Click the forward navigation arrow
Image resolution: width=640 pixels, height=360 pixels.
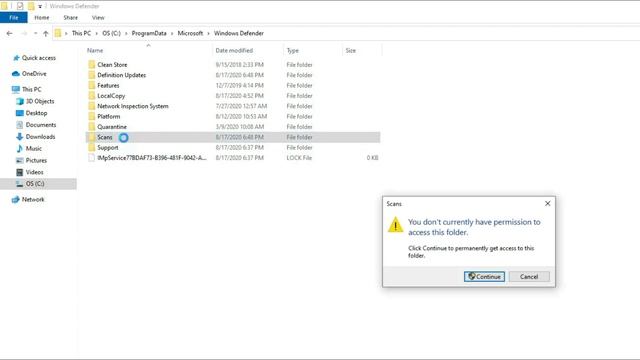(24, 33)
